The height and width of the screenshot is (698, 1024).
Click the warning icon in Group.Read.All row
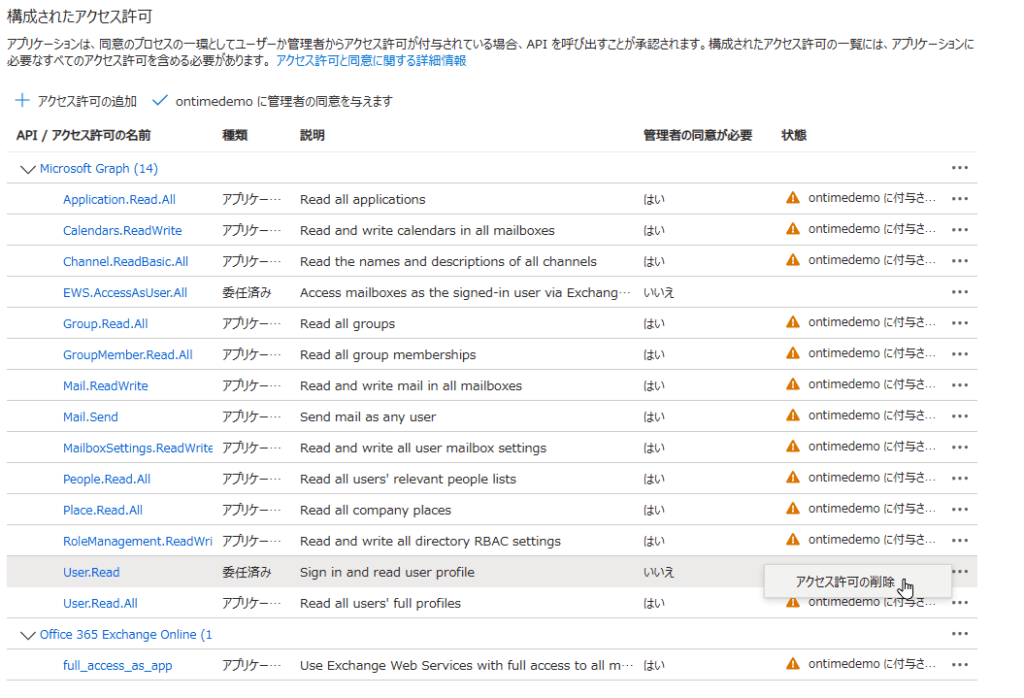click(793, 322)
